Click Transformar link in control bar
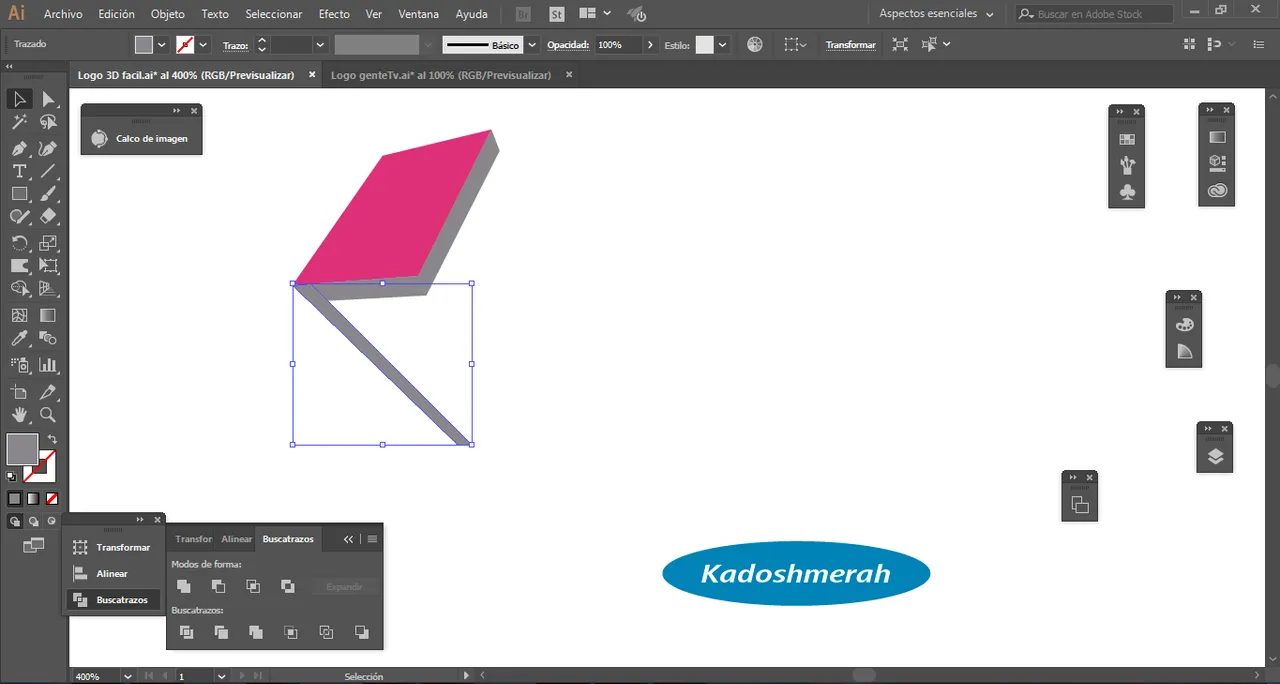This screenshot has height=684, width=1280. tap(850, 45)
